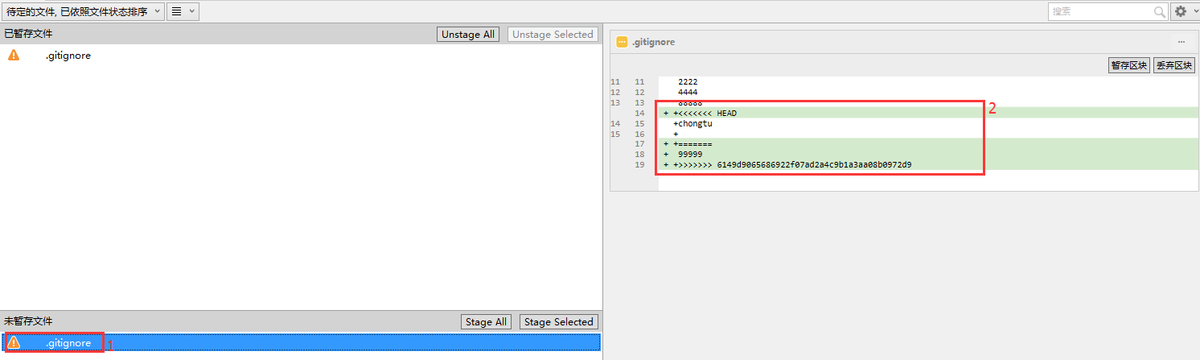
Task: Click the .gitignore title in the diff header
Action: [x=653, y=42]
